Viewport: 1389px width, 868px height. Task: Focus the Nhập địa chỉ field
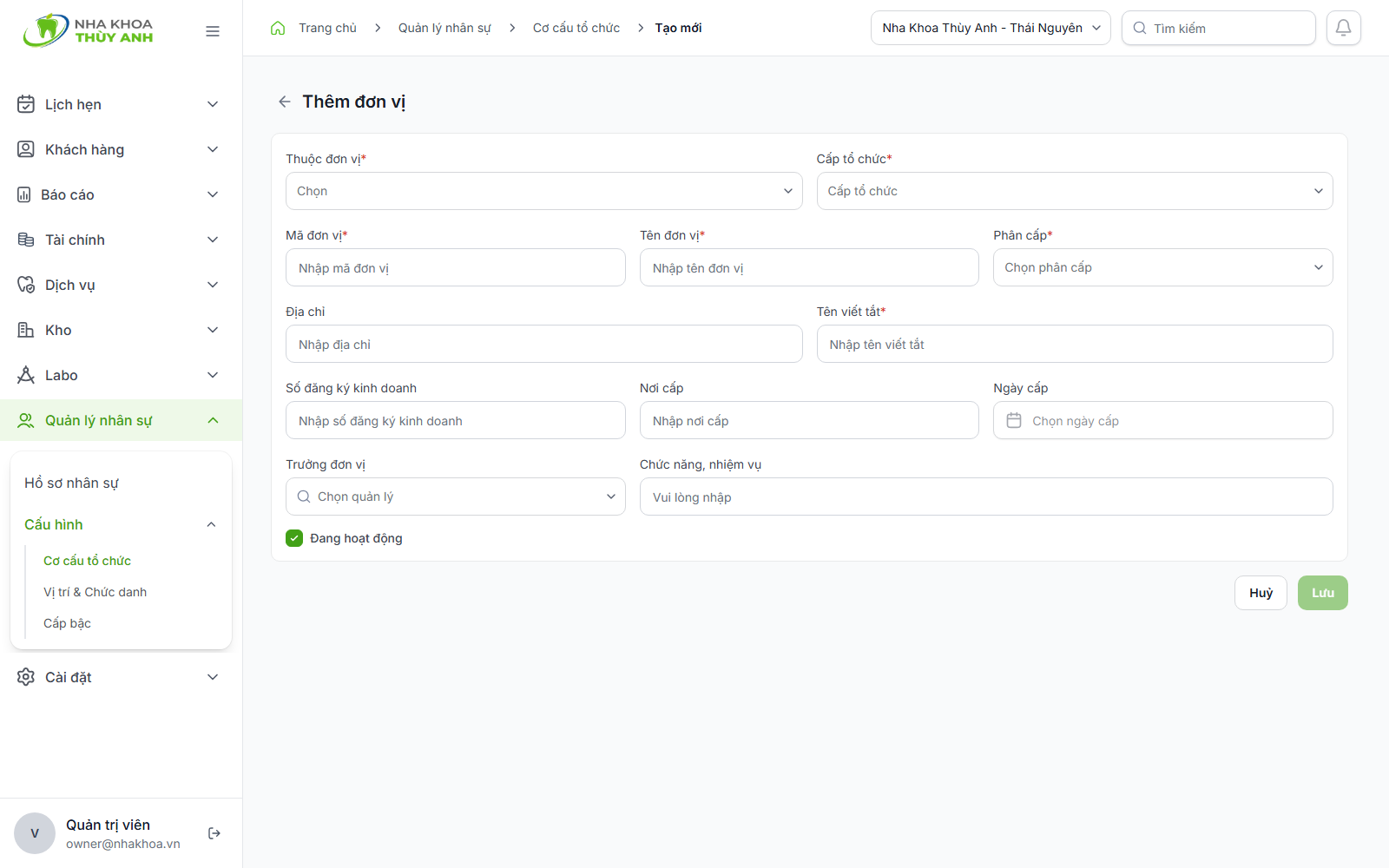543,344
